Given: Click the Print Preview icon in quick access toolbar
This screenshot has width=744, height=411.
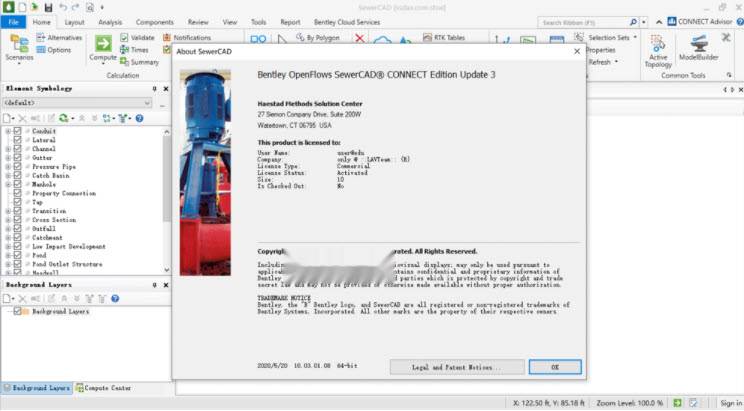Looking at the screenshot, I should [90, 7].
